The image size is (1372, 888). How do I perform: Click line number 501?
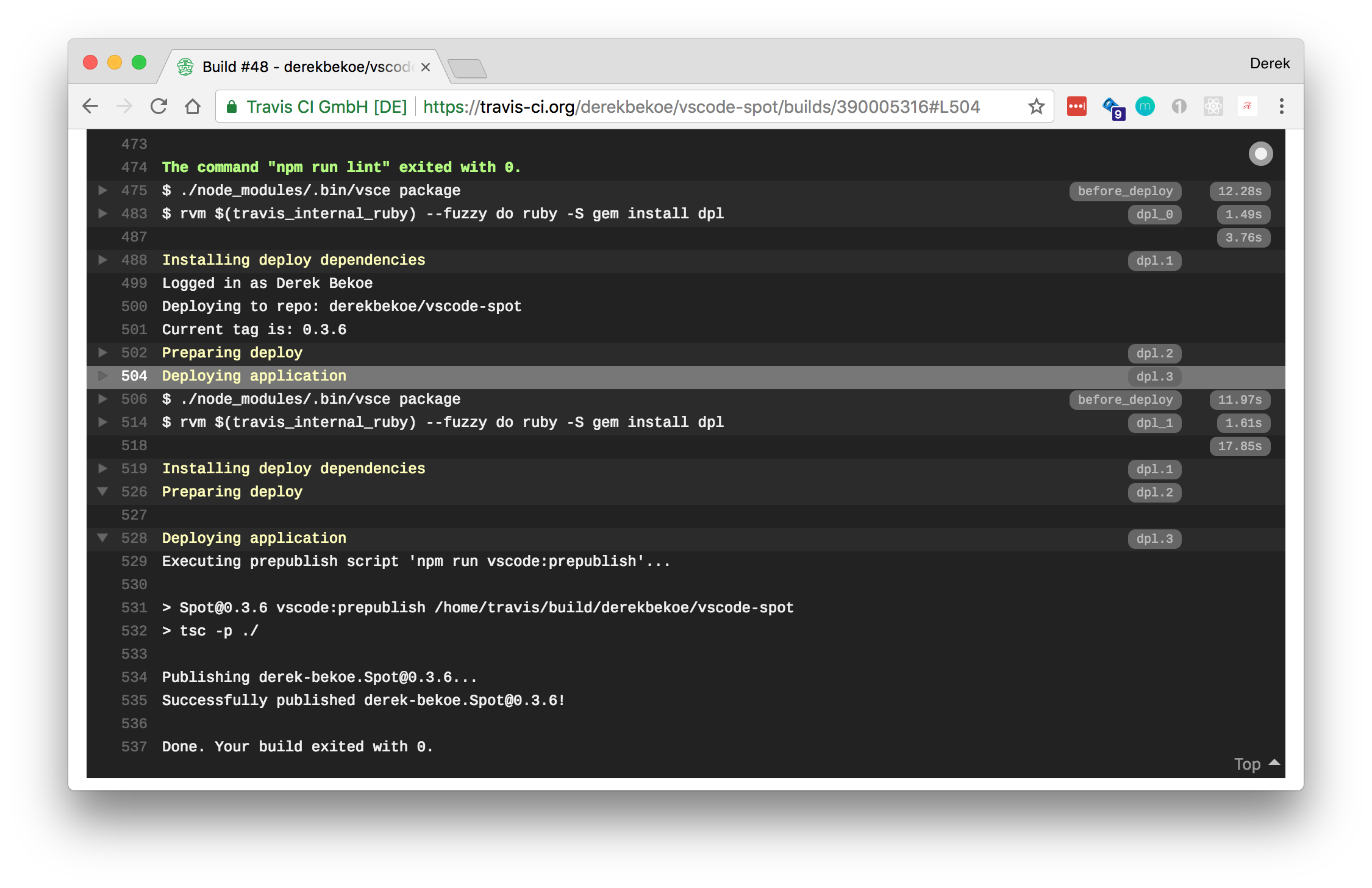coord(134,329)
